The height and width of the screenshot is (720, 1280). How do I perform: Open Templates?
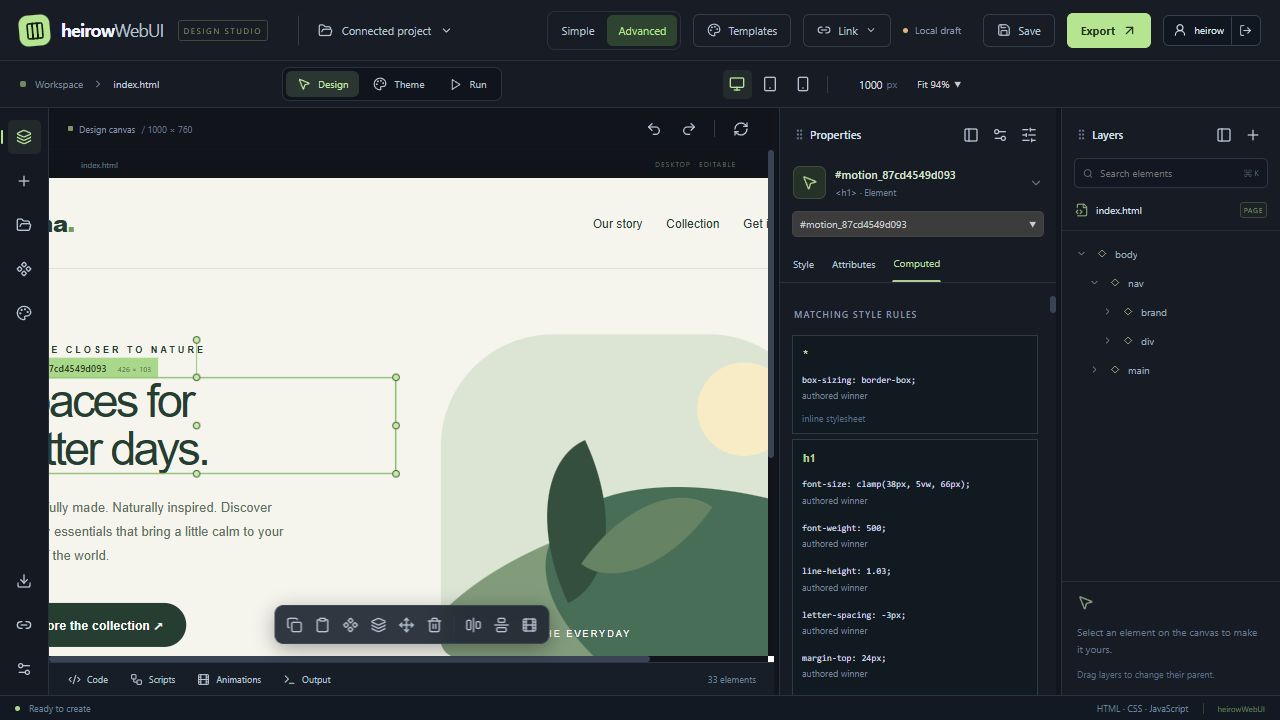click(x=742, y=31)
